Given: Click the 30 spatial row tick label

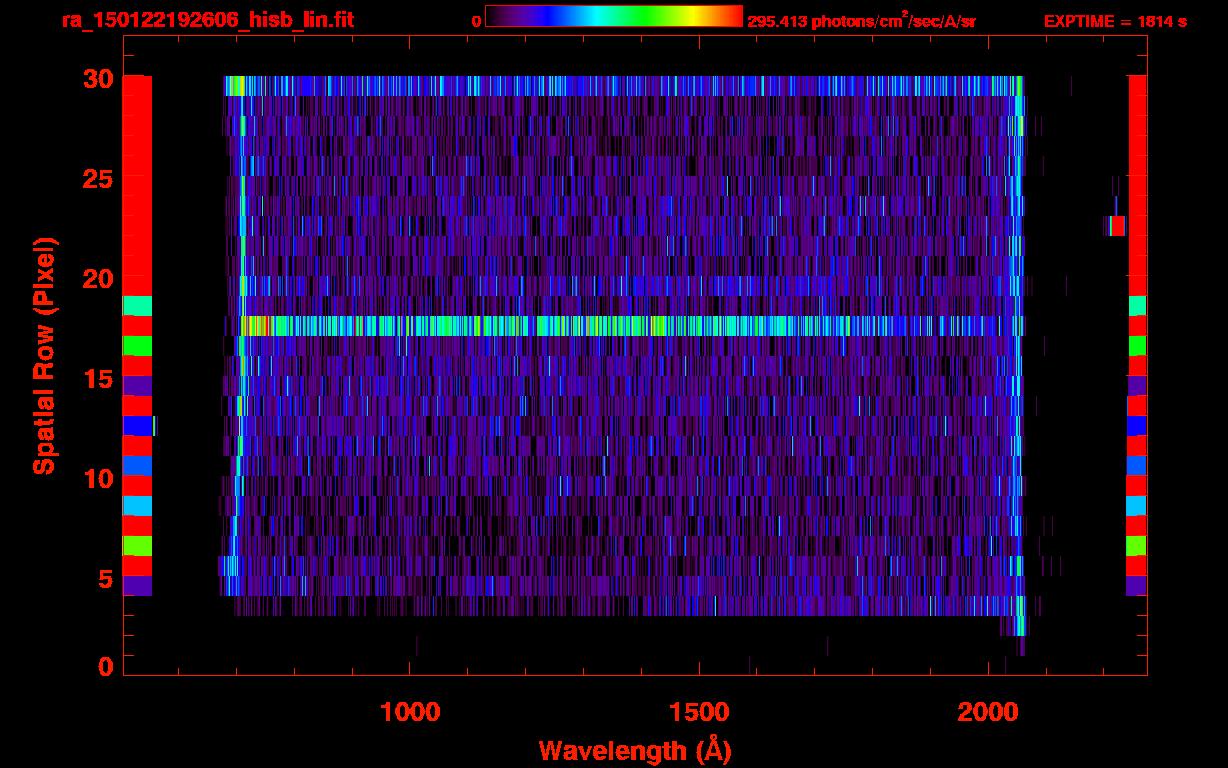Looking at the screenshot, I should pos(99,79).
